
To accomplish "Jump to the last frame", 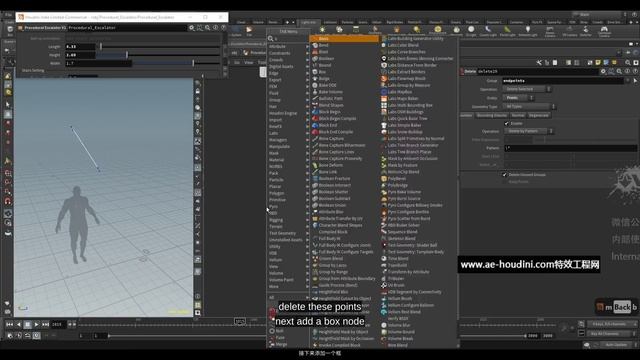I will click(45, 324).
